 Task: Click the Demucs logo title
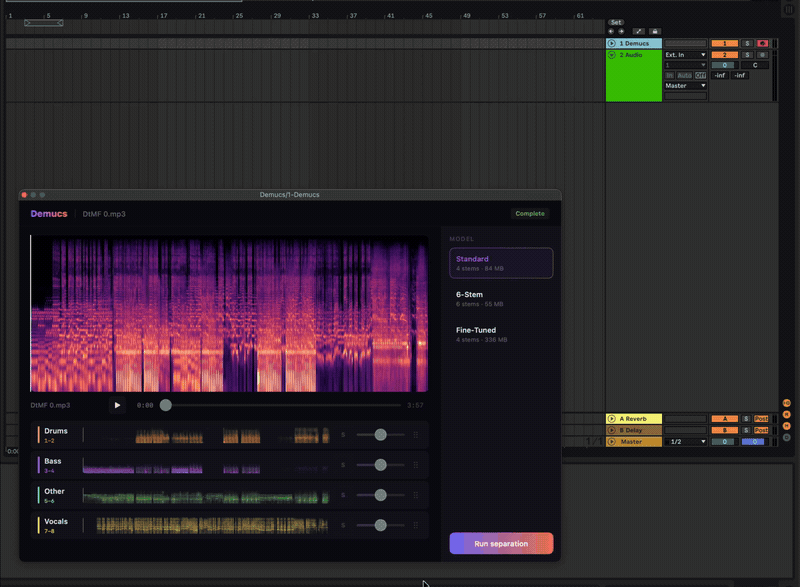(49, 214)
